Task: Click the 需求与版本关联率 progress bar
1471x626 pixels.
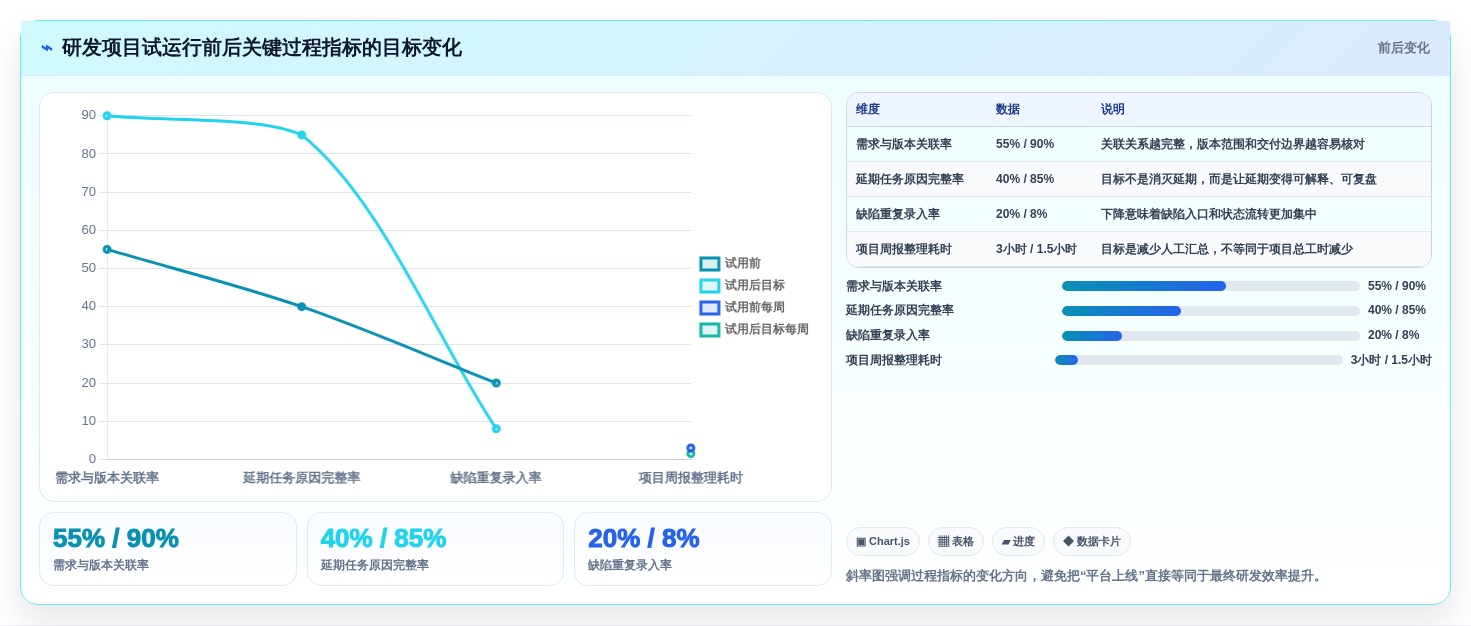Action: click(x=1211, y=286)
